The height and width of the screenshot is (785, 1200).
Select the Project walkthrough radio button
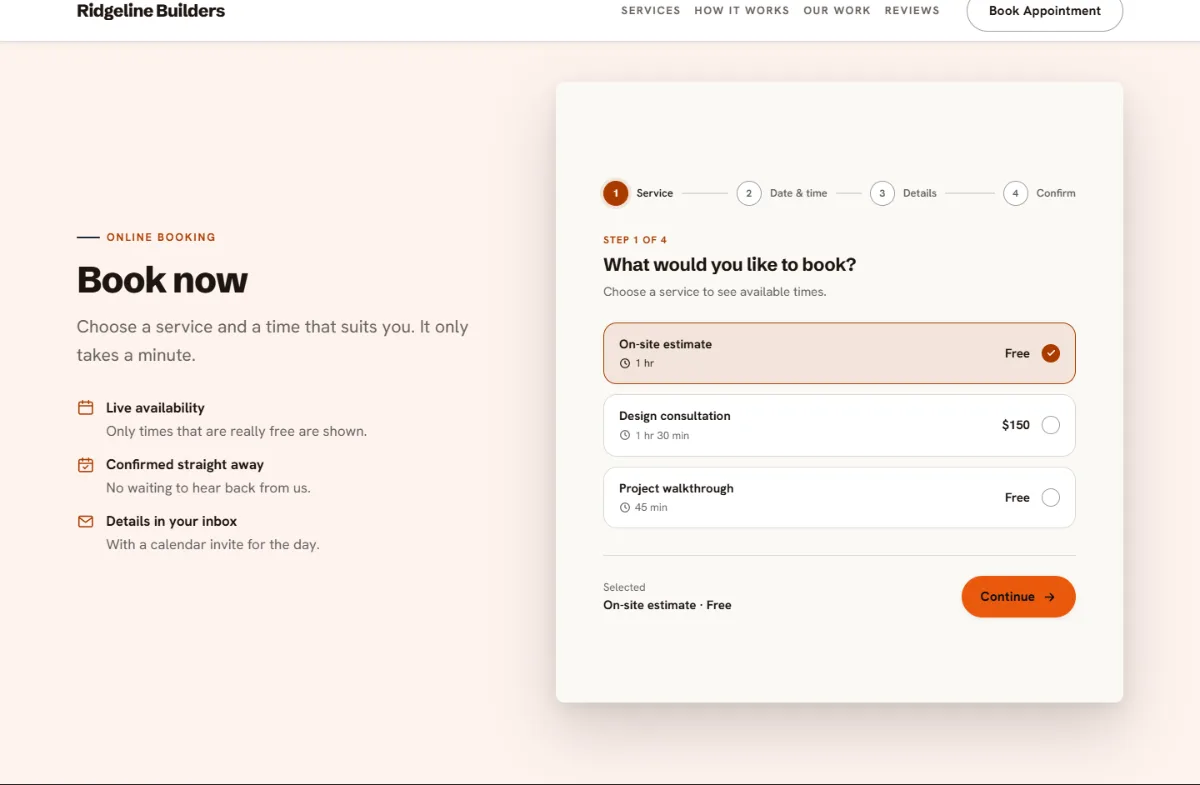point(1050,497)
